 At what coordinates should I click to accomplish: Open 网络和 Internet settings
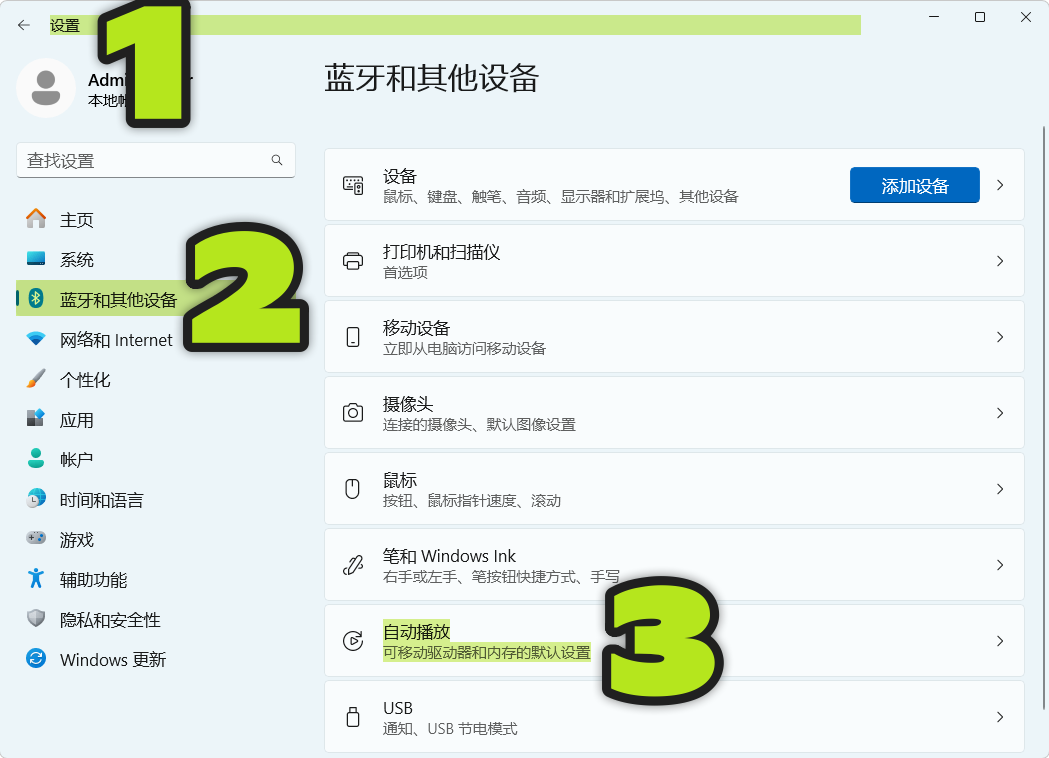tap(155, 340)
